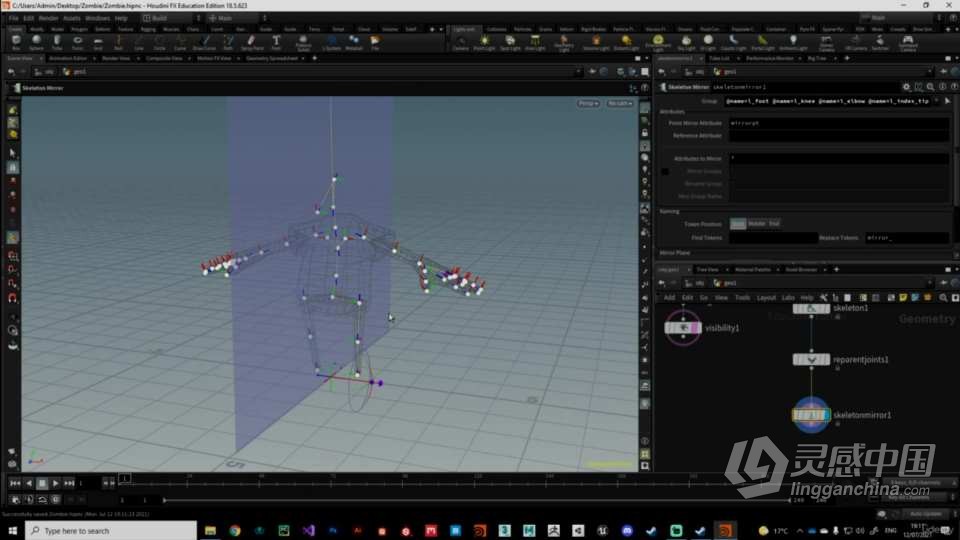Open the Render menu
The height and width of the screenshot is (540, 960).
click(48, 18)
